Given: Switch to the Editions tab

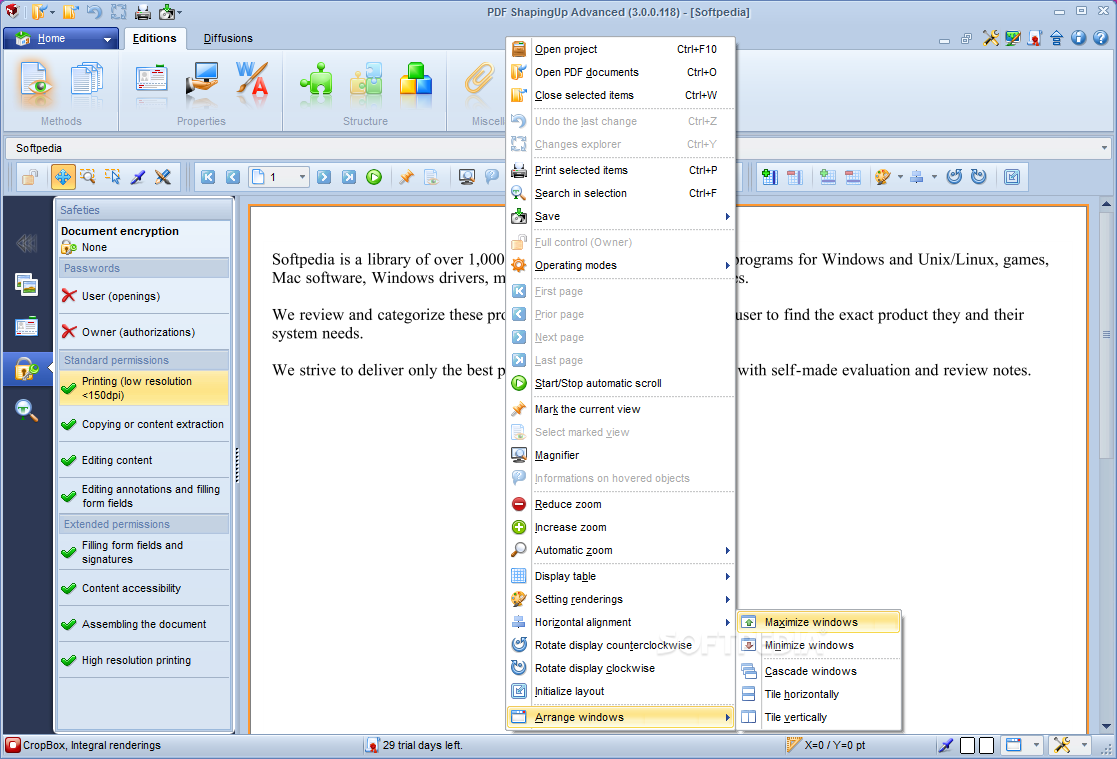Looking at the screenshot, I should [x=155, y=38].
